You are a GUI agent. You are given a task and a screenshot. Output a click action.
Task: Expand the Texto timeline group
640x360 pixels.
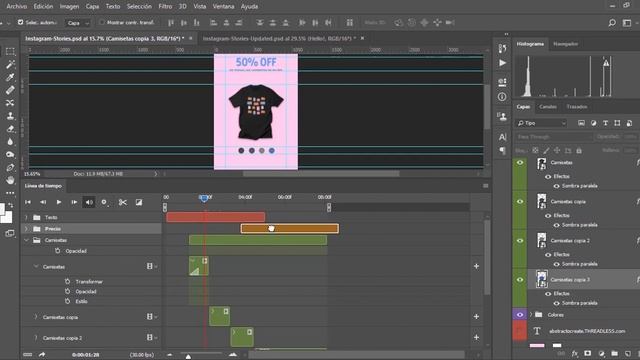click(x=27, y=218)
